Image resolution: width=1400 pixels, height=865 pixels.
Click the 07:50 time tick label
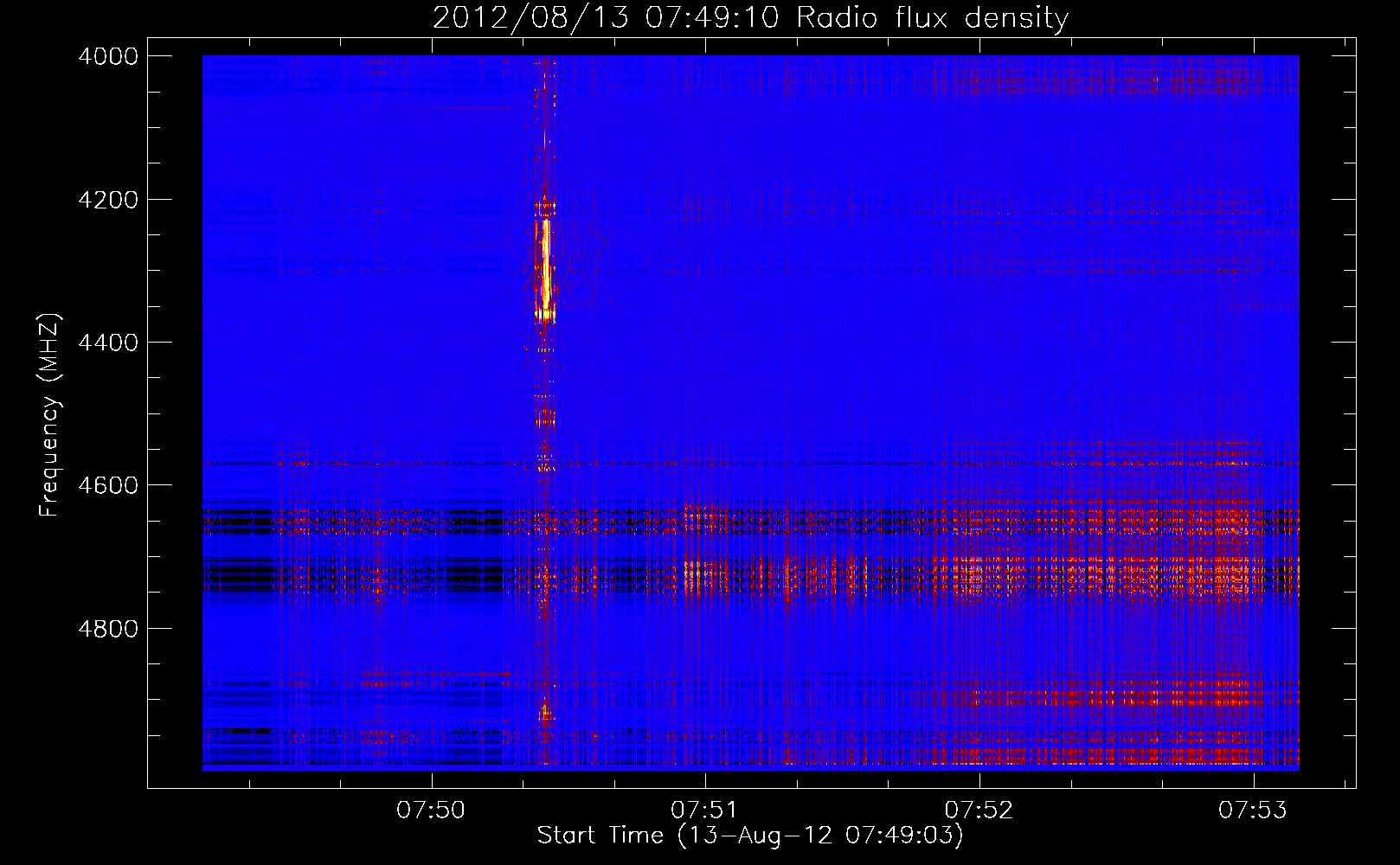[x=431, y=811]
